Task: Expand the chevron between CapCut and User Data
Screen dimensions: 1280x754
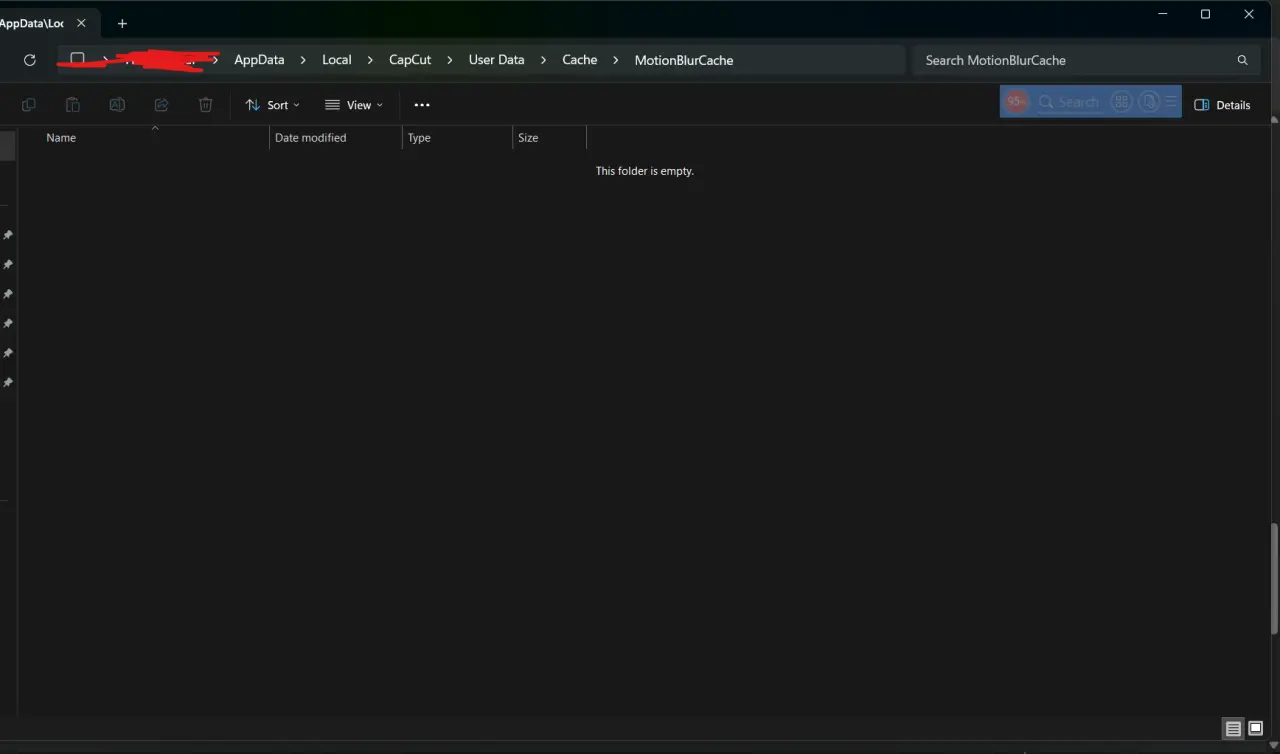Action: click(x=450, y=60)
